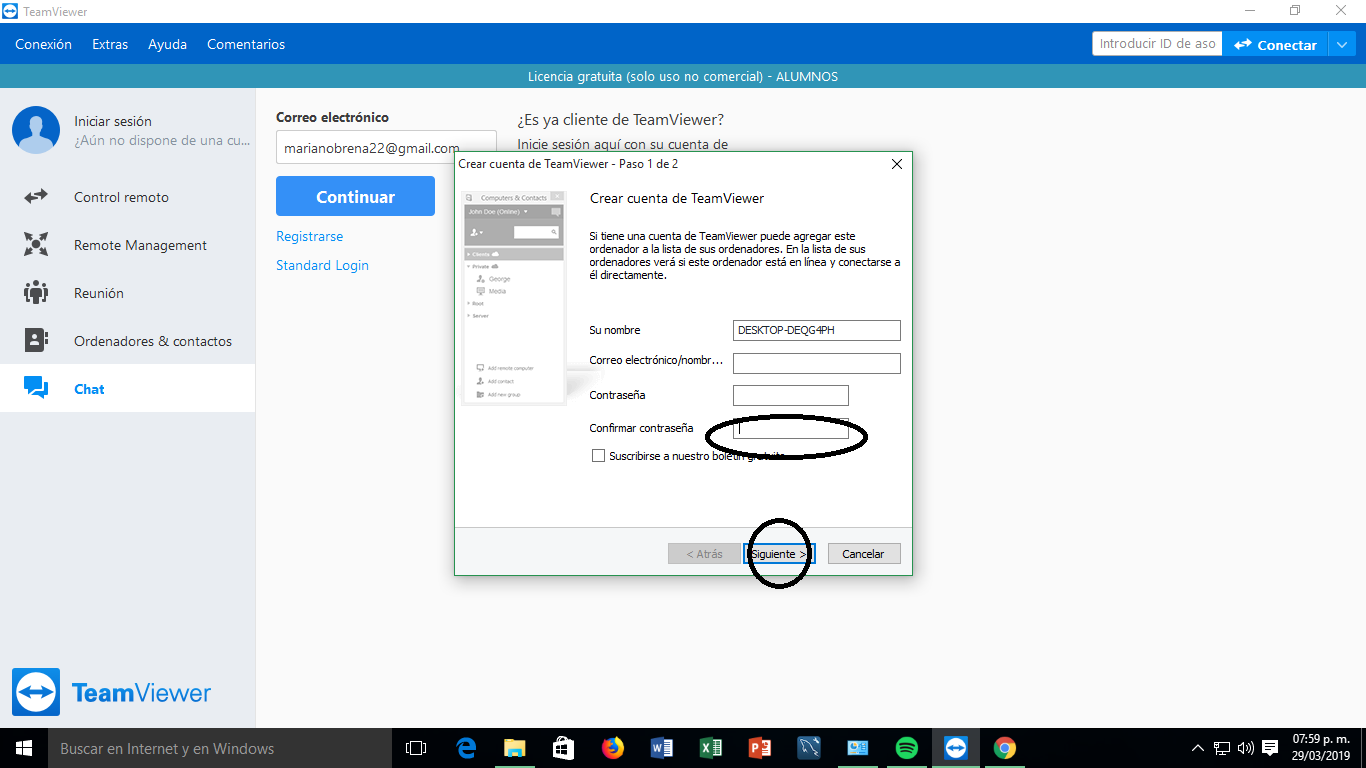Click the Siguiente button
The image size is (1366, 768).
tap(780, 553)
